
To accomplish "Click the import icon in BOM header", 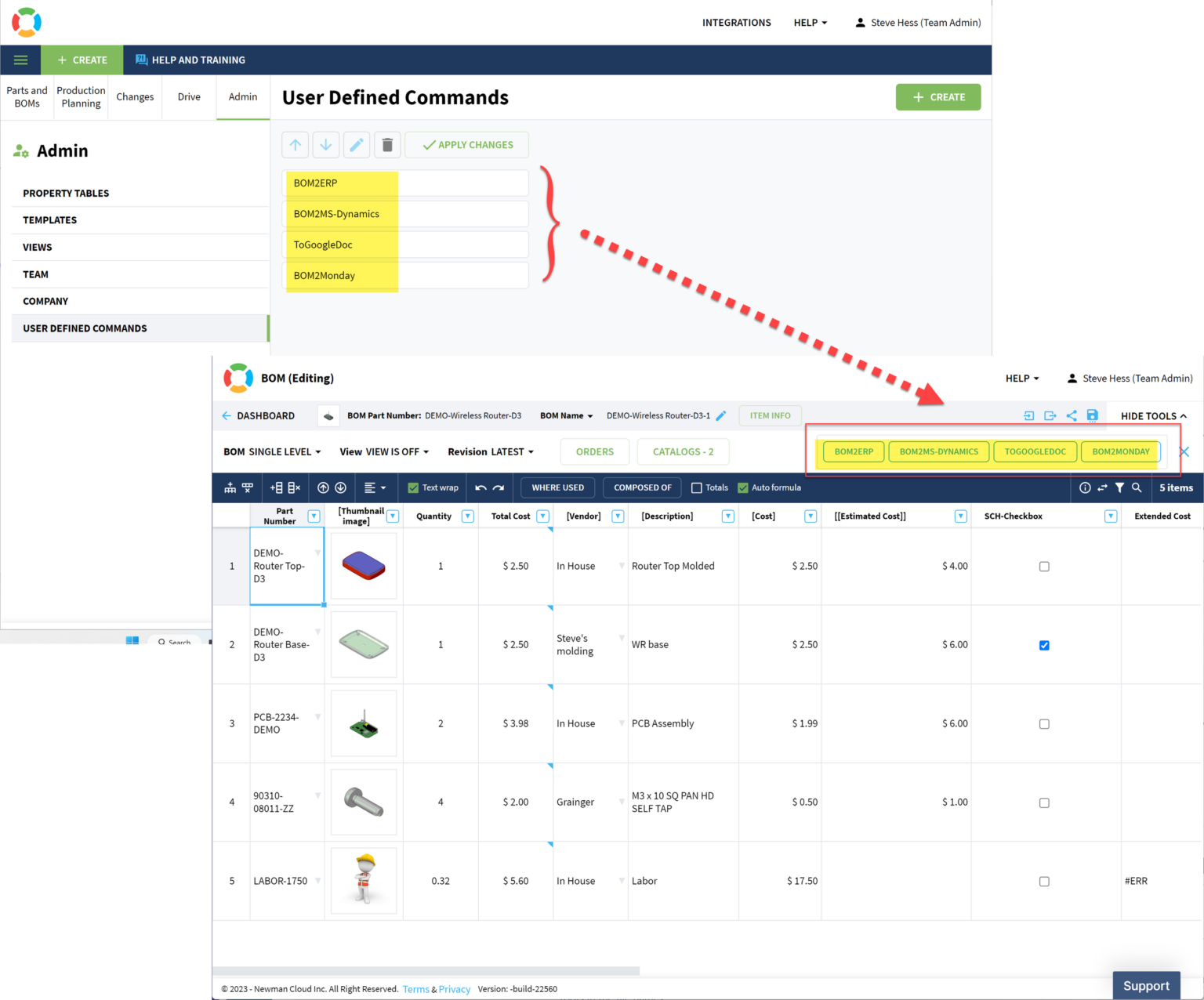I will click(1028, 416).
